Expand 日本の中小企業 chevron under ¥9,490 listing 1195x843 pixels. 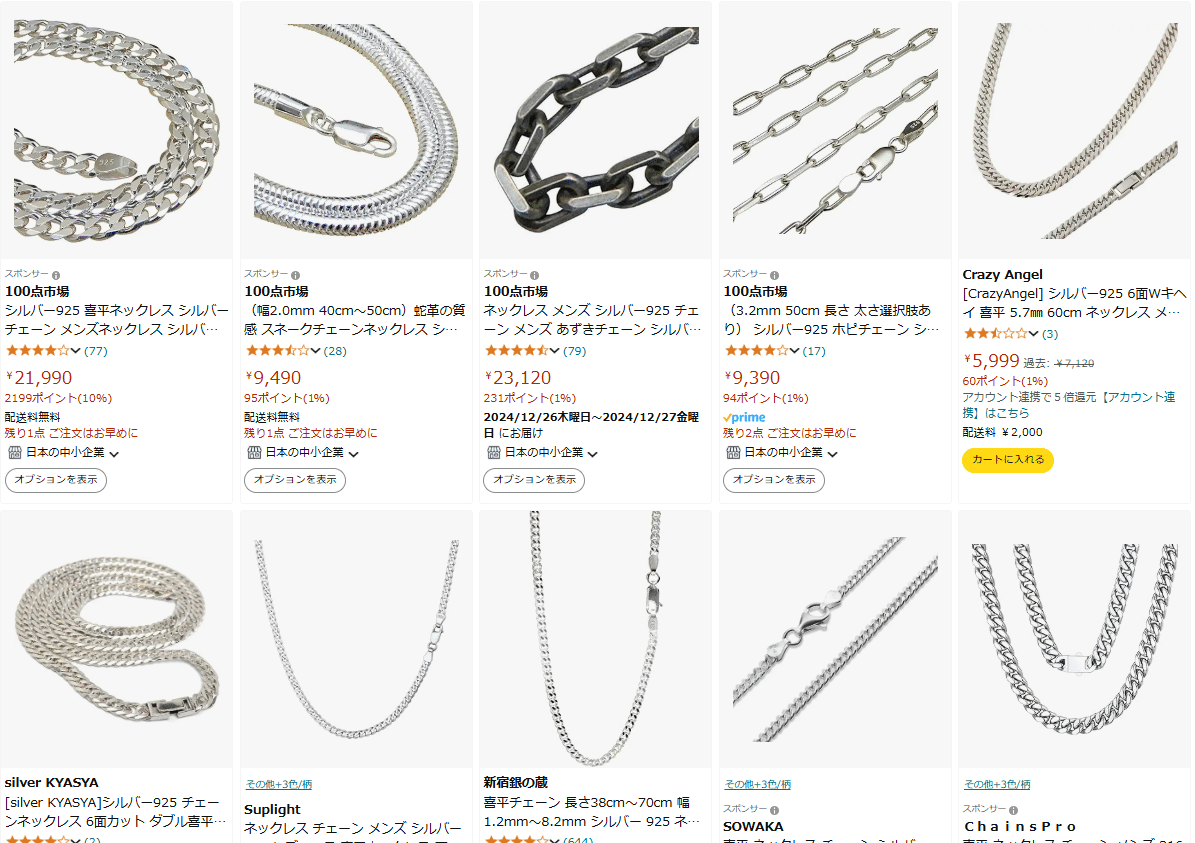click(x=354, y=454)
